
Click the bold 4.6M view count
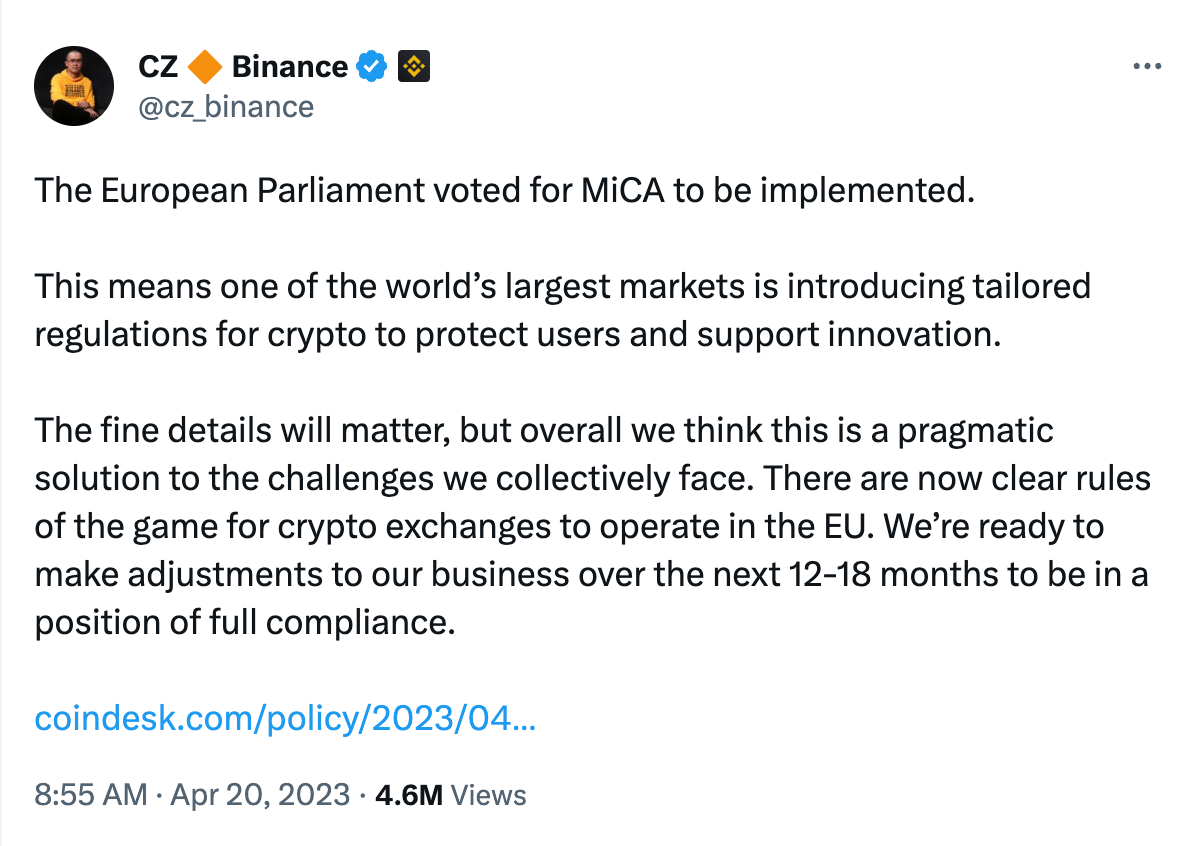409,795
